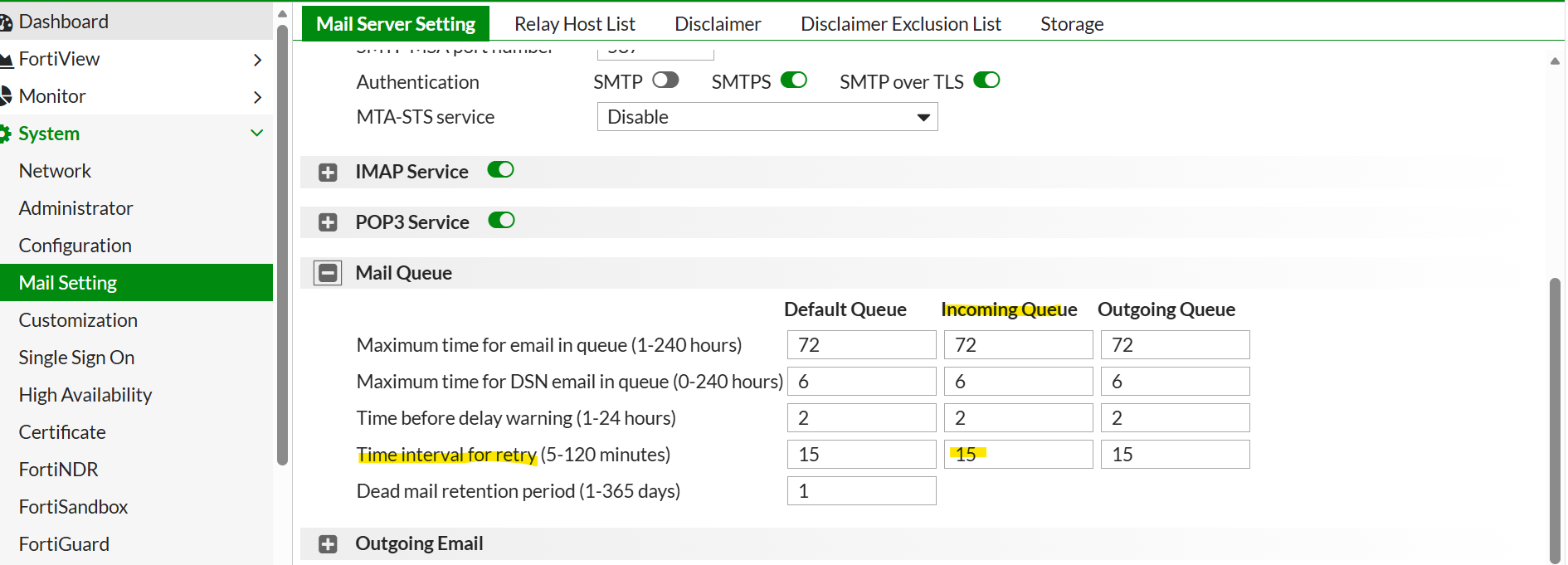Open the MTA-STS service dropdown
This screenshot has height=565, width=1568.
767,117
